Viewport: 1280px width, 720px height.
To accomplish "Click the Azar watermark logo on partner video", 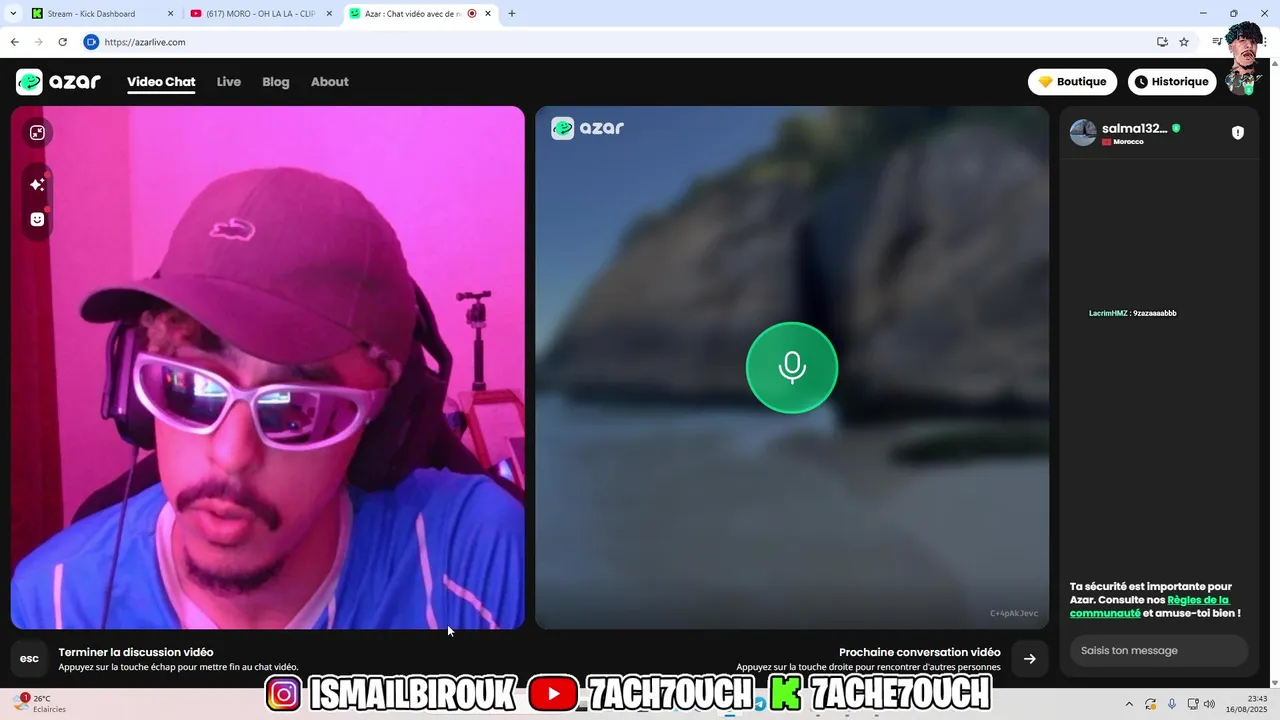I will [x=588, y=128].
